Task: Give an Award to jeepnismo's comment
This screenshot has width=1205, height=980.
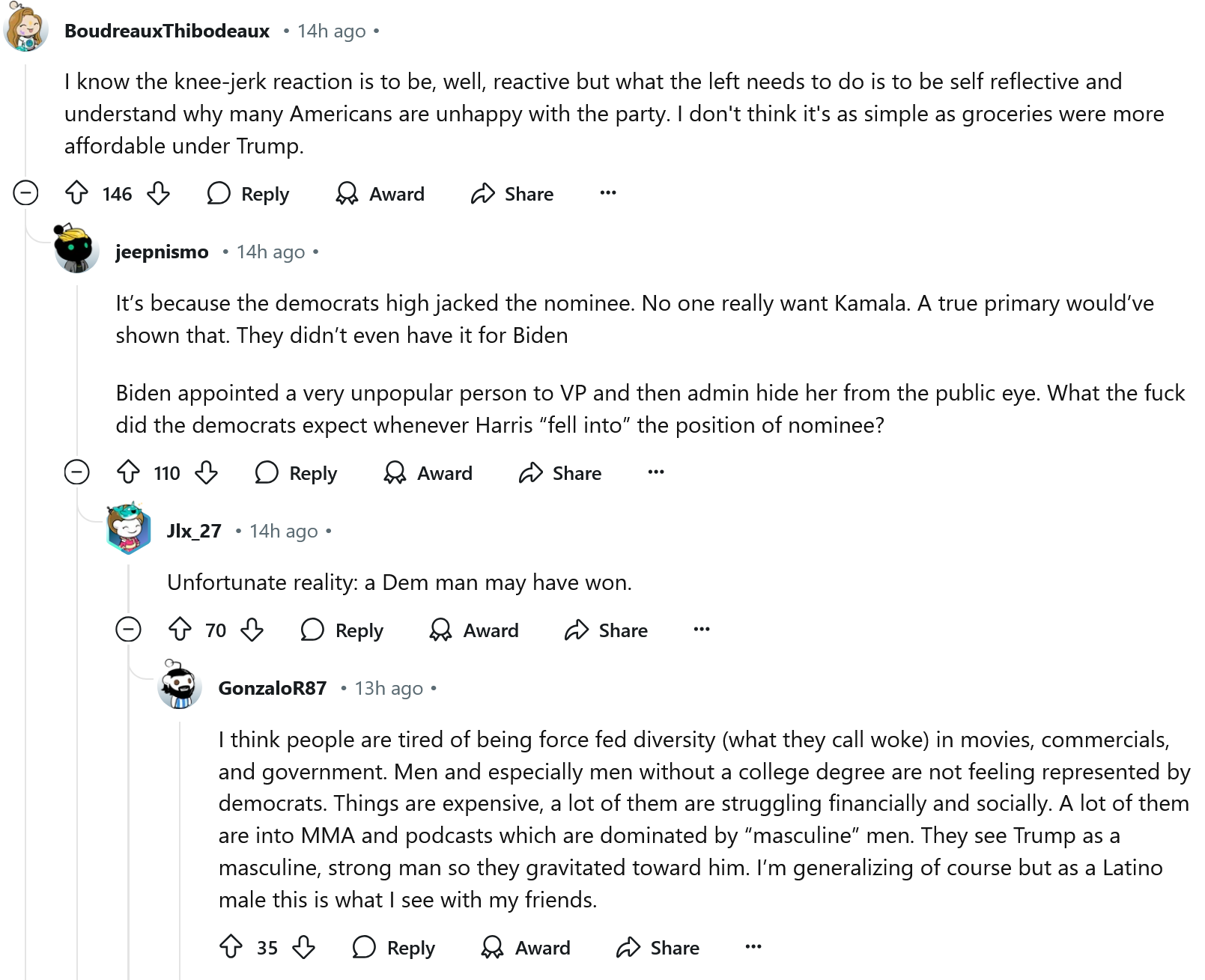Action: (428, 472)
